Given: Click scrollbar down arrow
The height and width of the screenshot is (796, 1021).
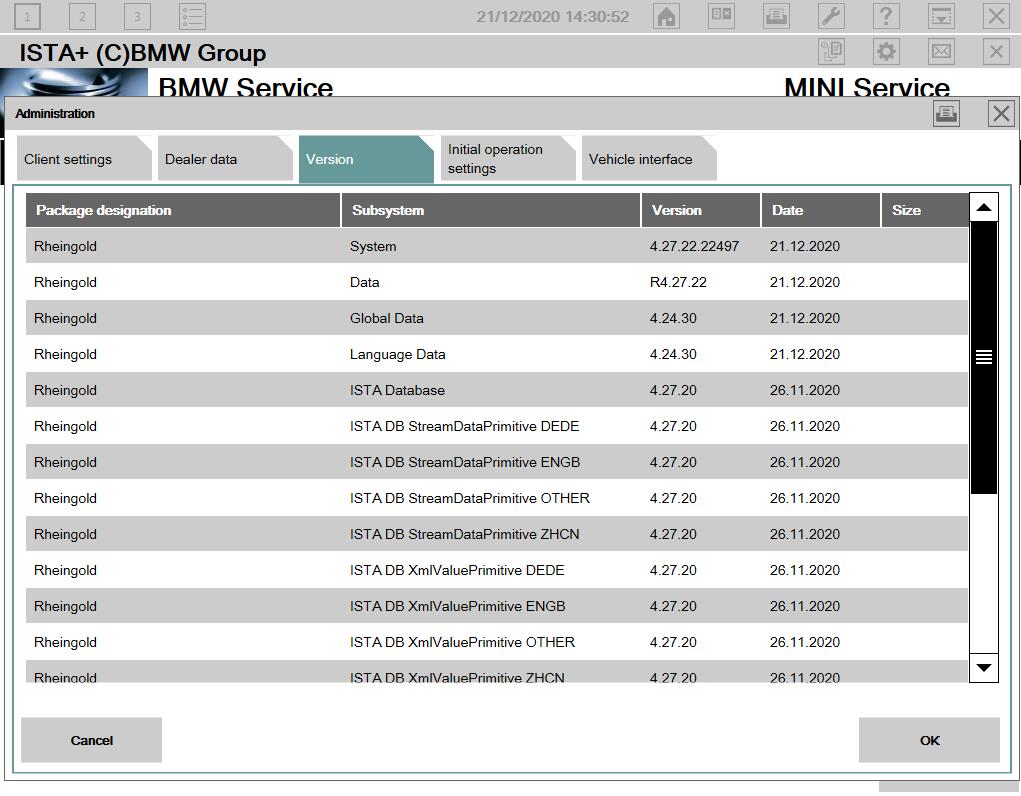Looking at the screenshot, I should point(984,668).
